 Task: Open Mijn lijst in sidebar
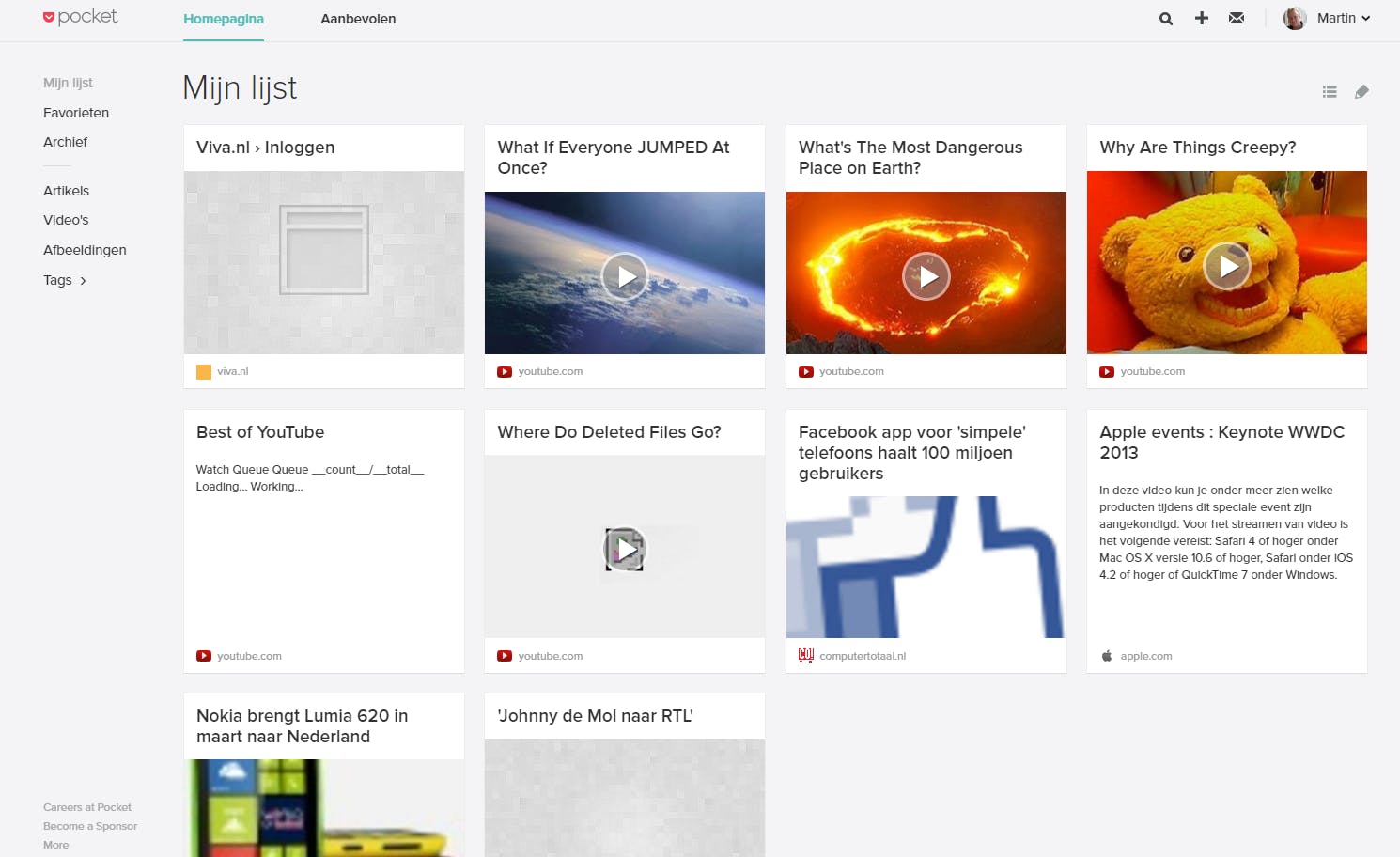click(68, 83)
